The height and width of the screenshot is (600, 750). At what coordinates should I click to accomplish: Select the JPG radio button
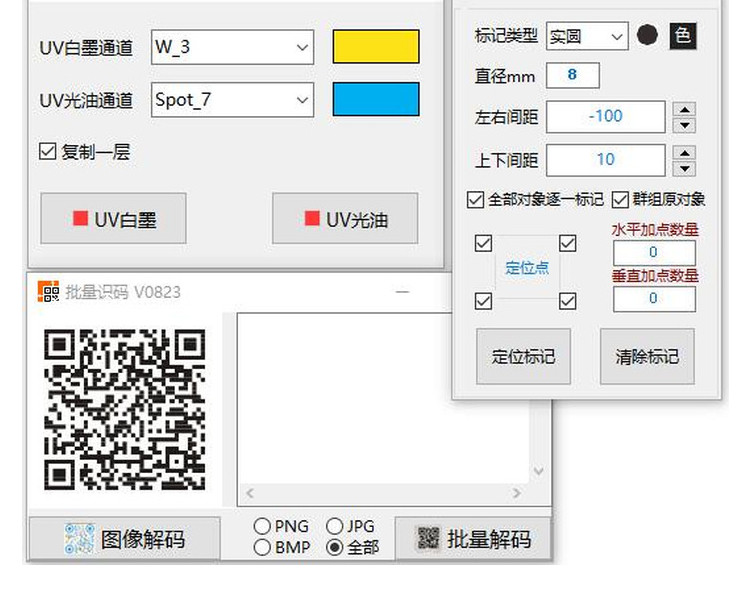click(x=334, y=526)
